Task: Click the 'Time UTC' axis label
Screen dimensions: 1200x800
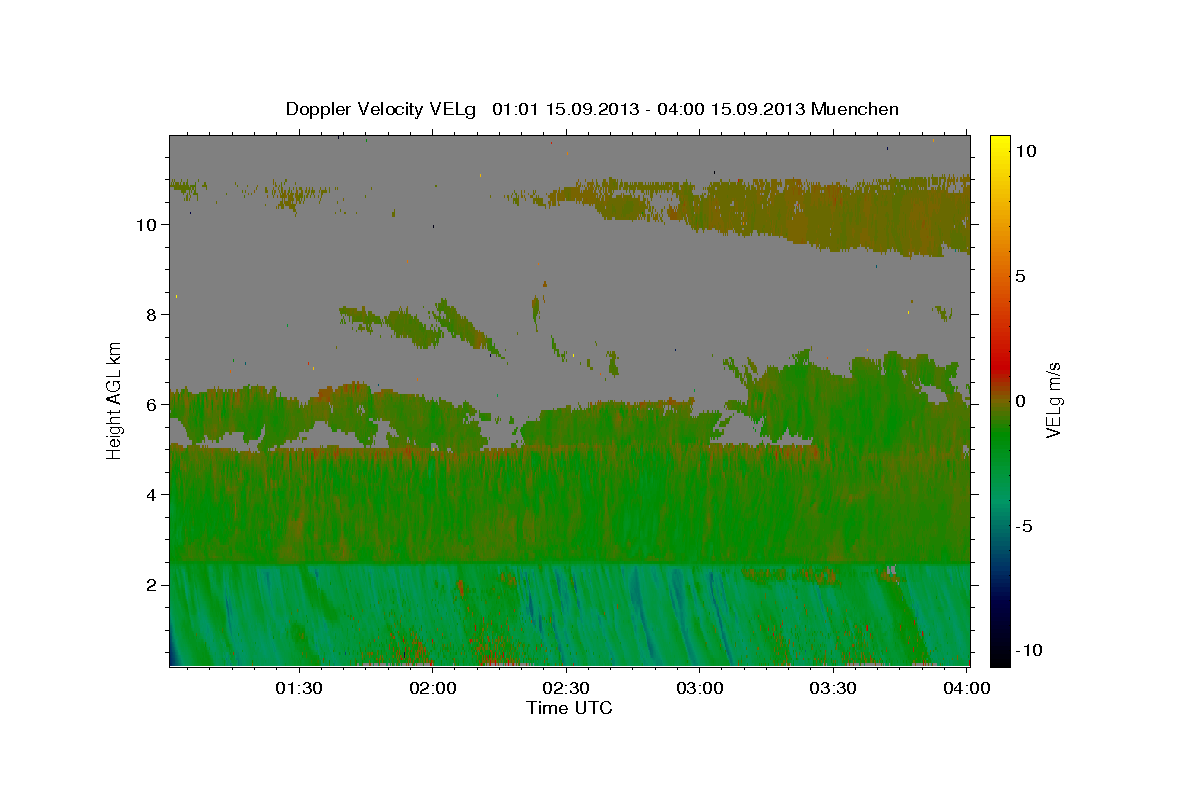Action: pos(569,708)
